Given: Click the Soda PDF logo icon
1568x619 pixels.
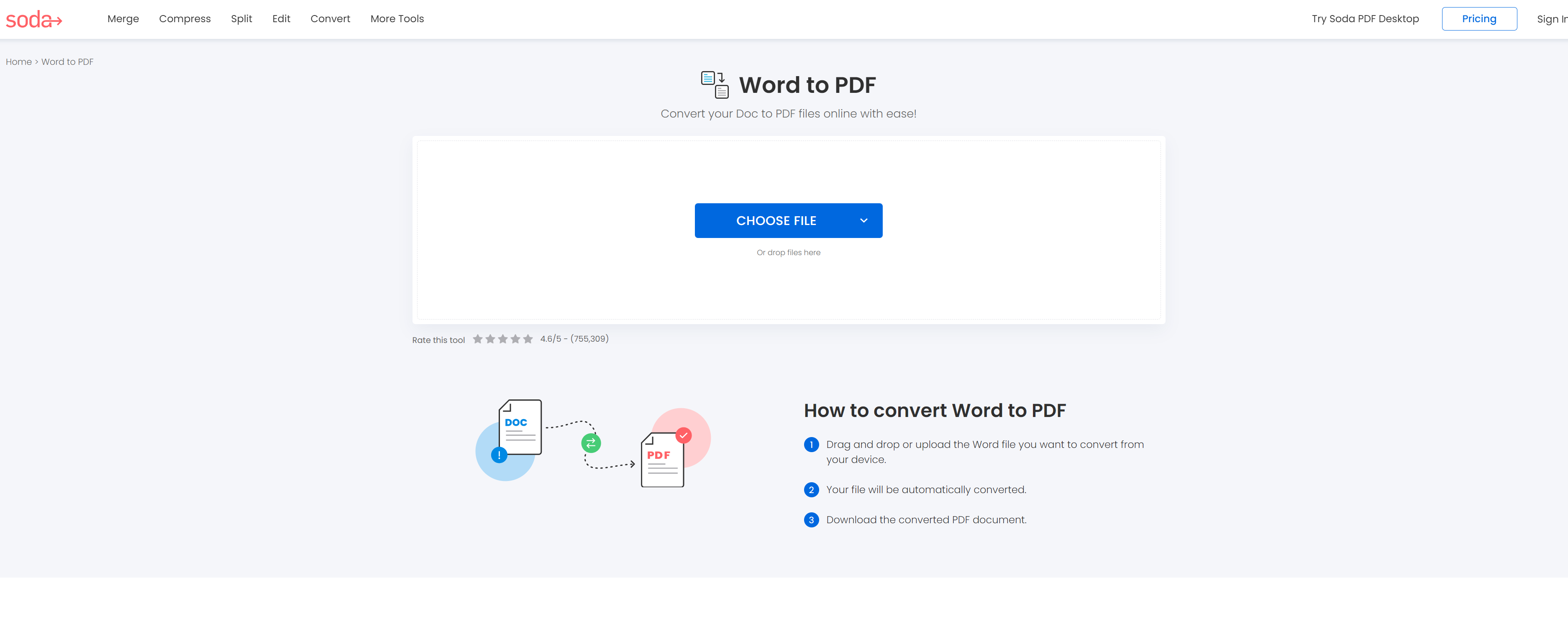Looking at the screenshot, I should pos(35,18).
